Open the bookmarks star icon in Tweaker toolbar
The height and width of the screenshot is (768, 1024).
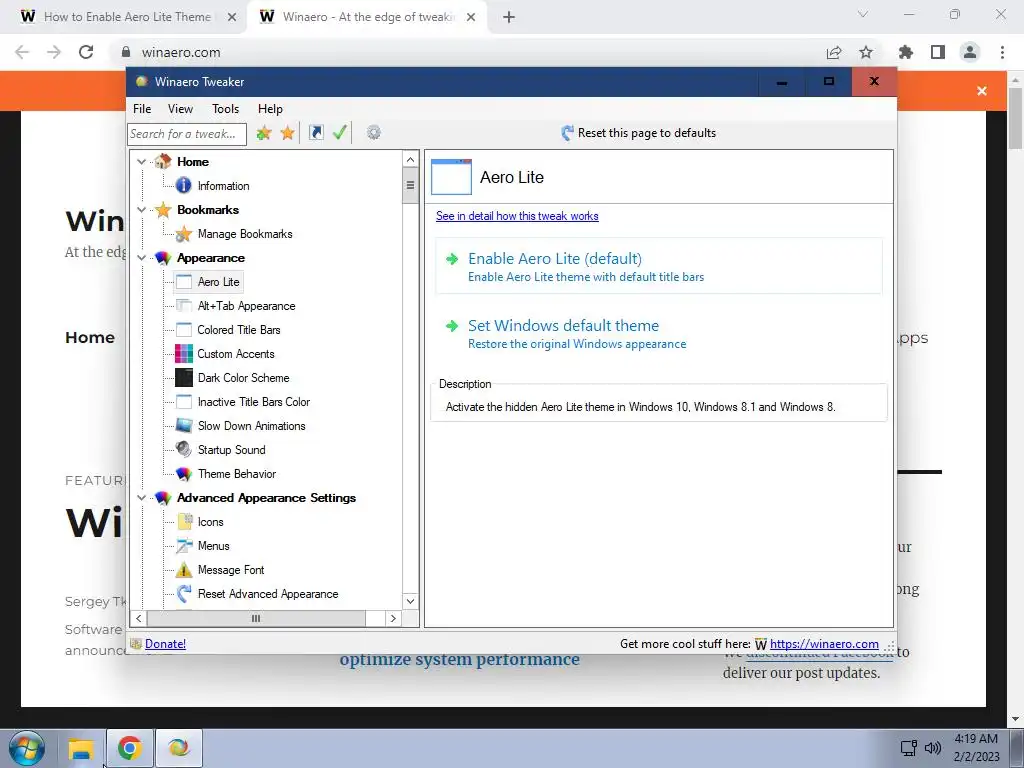287,133
